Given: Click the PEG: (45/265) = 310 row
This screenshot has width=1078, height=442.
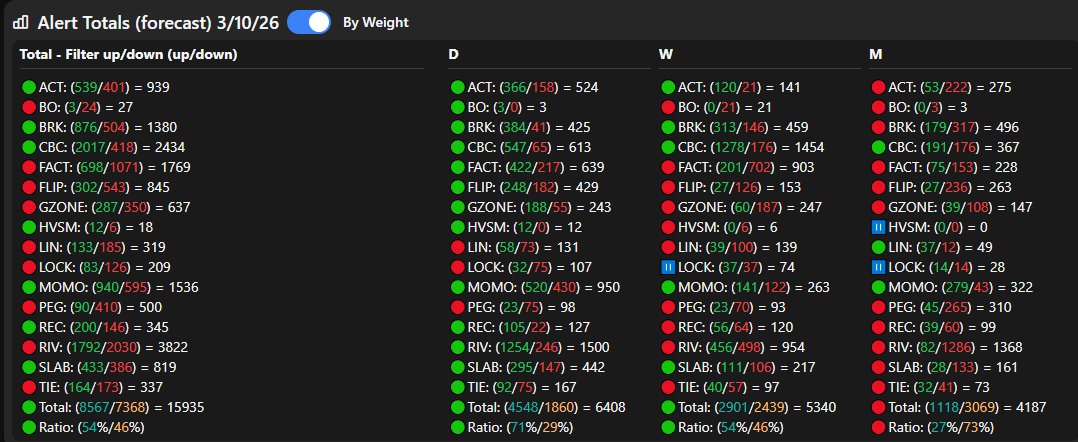Looking at the screenshot, I should [940, 307].
